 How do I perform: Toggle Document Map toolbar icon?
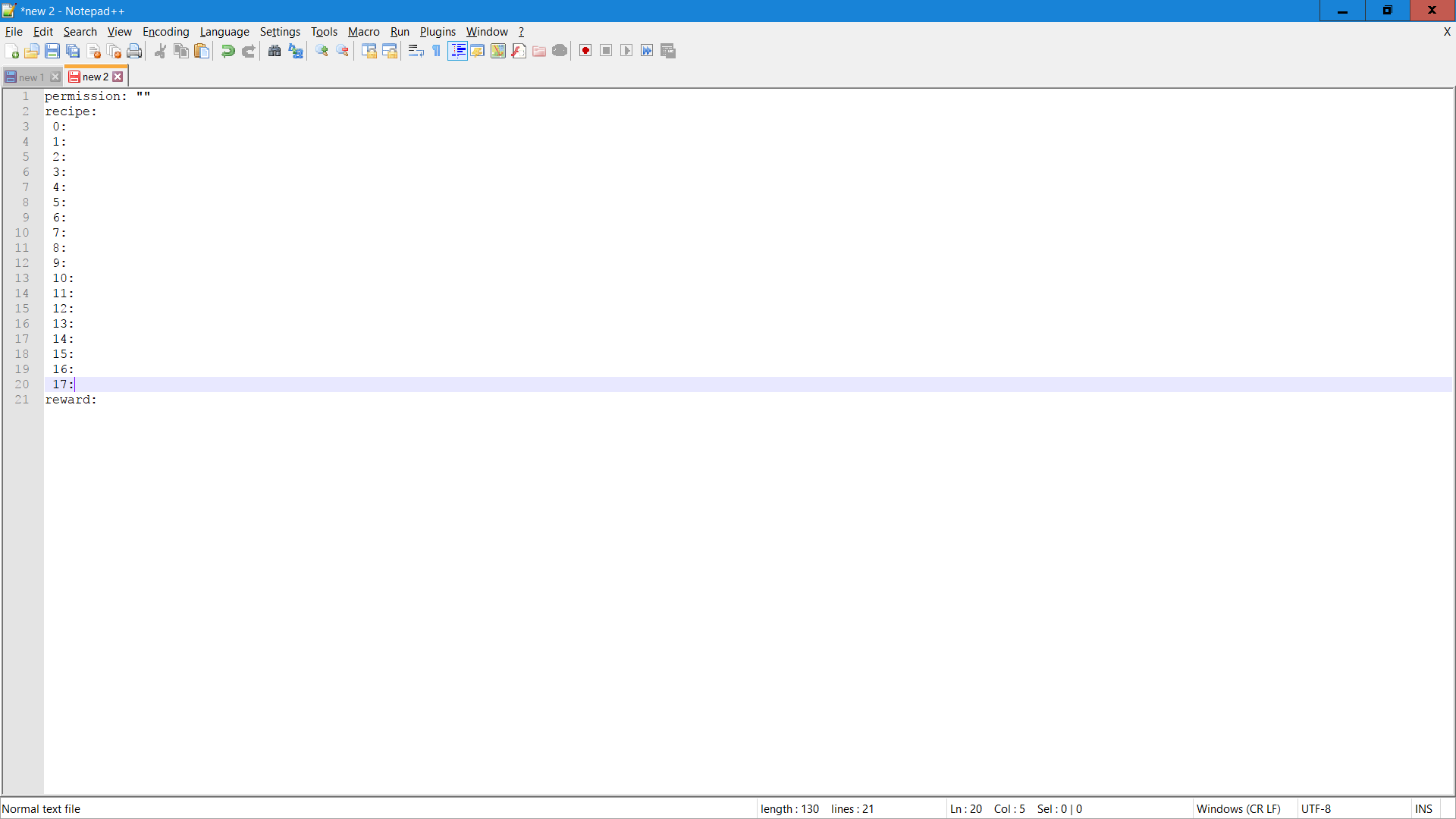(x=497, y=51)
